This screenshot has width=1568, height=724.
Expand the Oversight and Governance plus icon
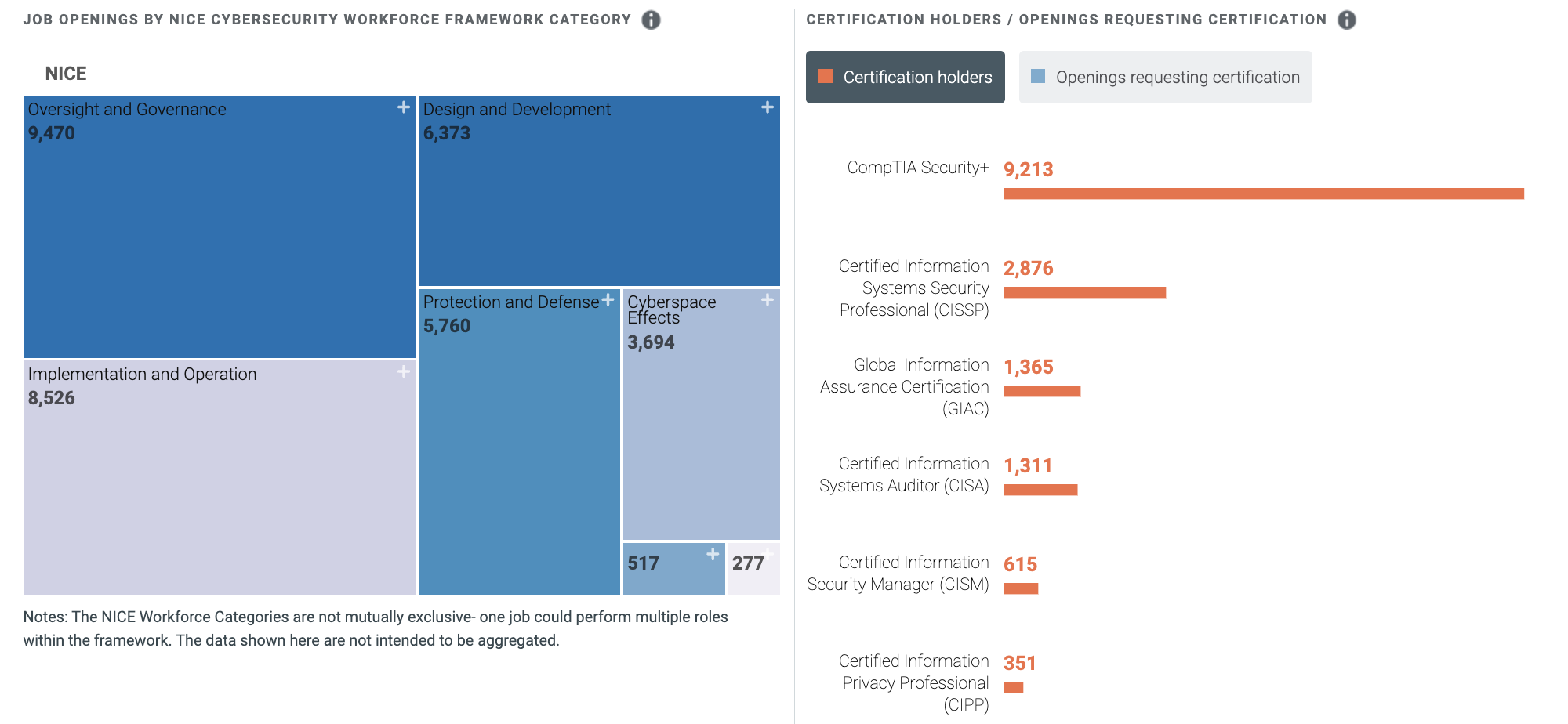[x=404, y=107]
